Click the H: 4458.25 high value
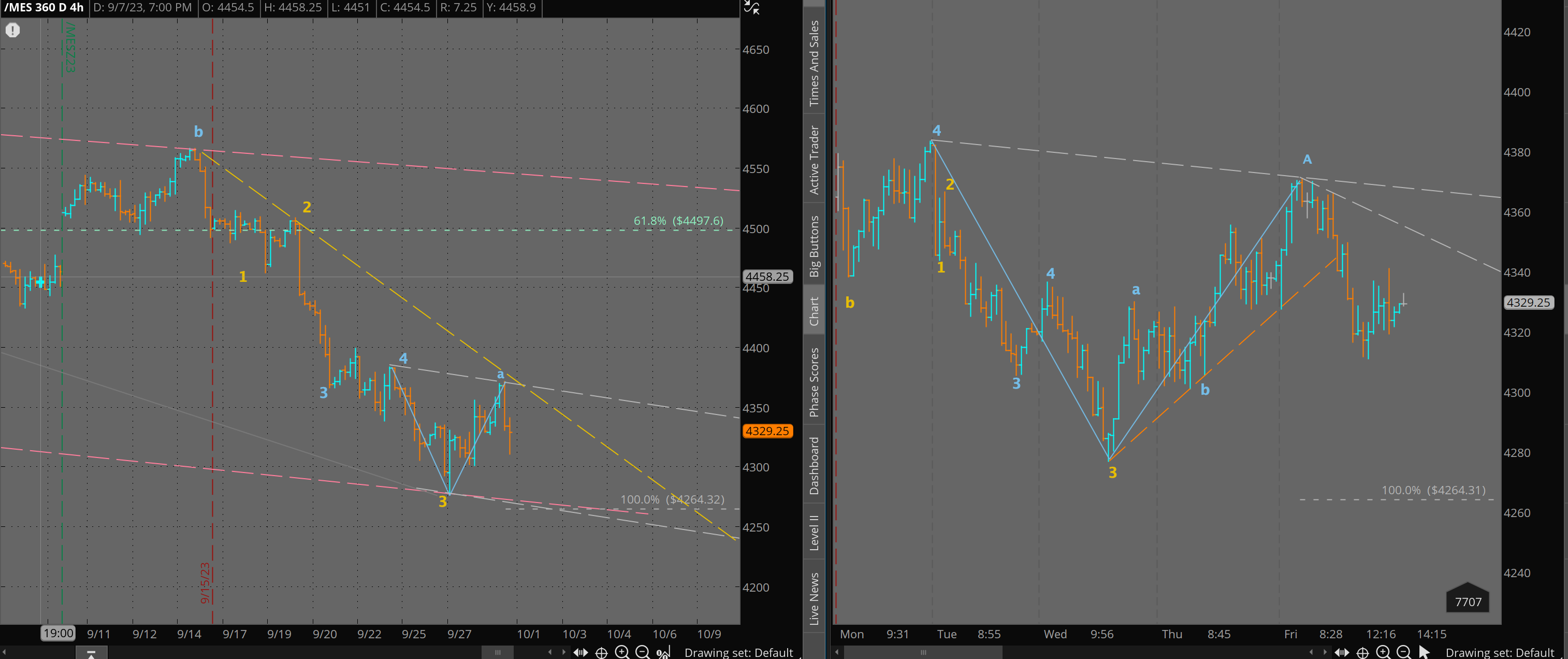Image resolution: width=1568 pixels, height=659 pixels. coord(293,8)
